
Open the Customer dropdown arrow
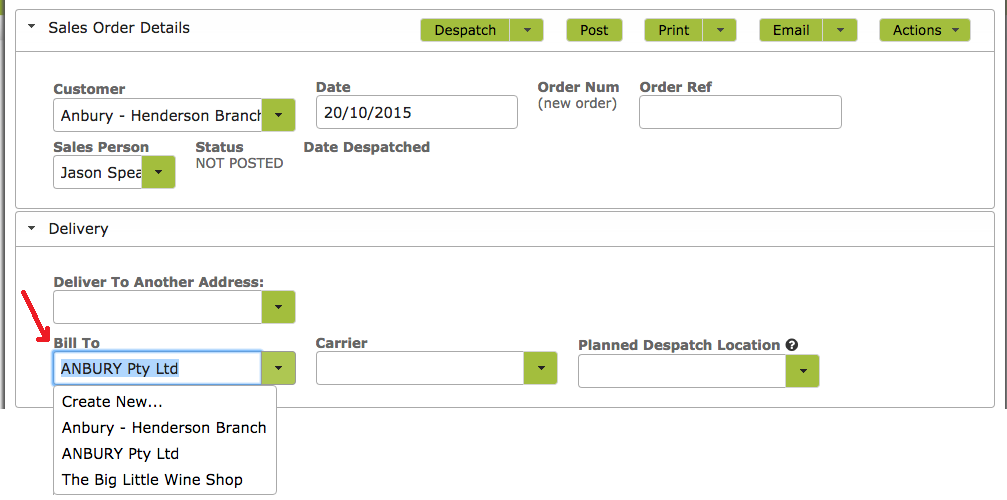tap(278, 115)
